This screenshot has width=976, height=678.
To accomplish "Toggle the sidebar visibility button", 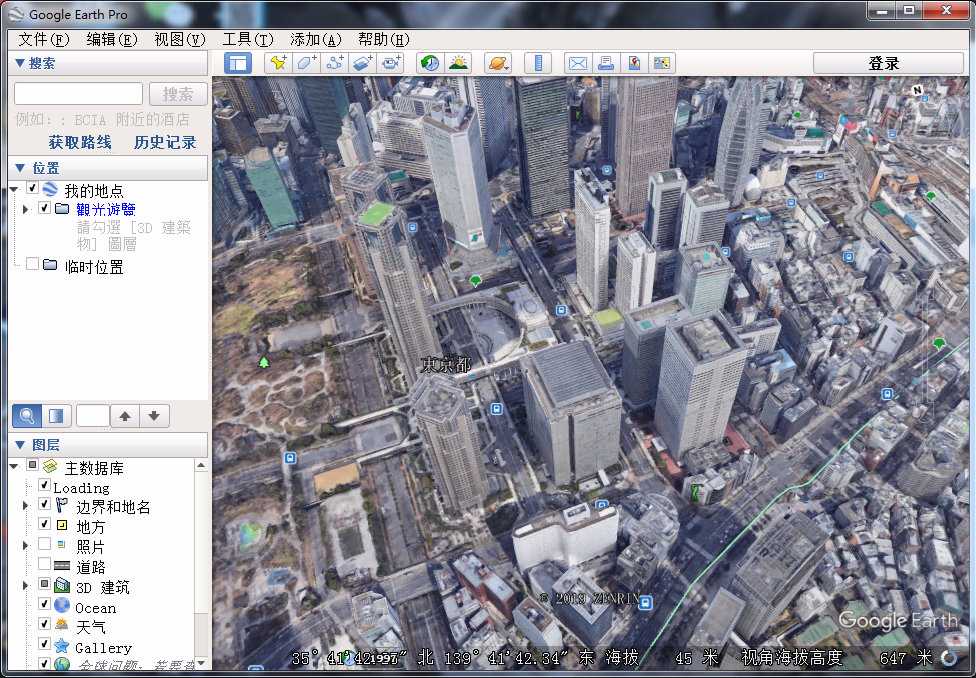I will pyautogui.click(x=238, y=63).
